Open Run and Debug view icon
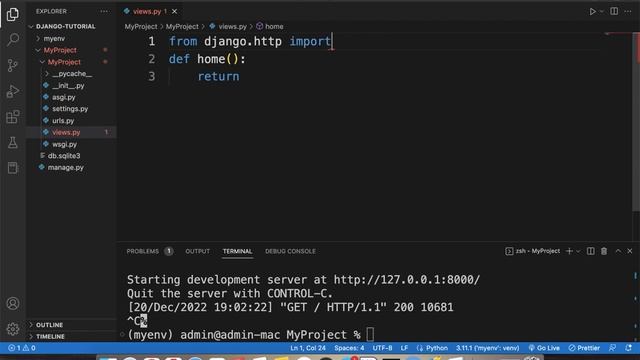The image size is (640, 360). (x=13, y=91)
